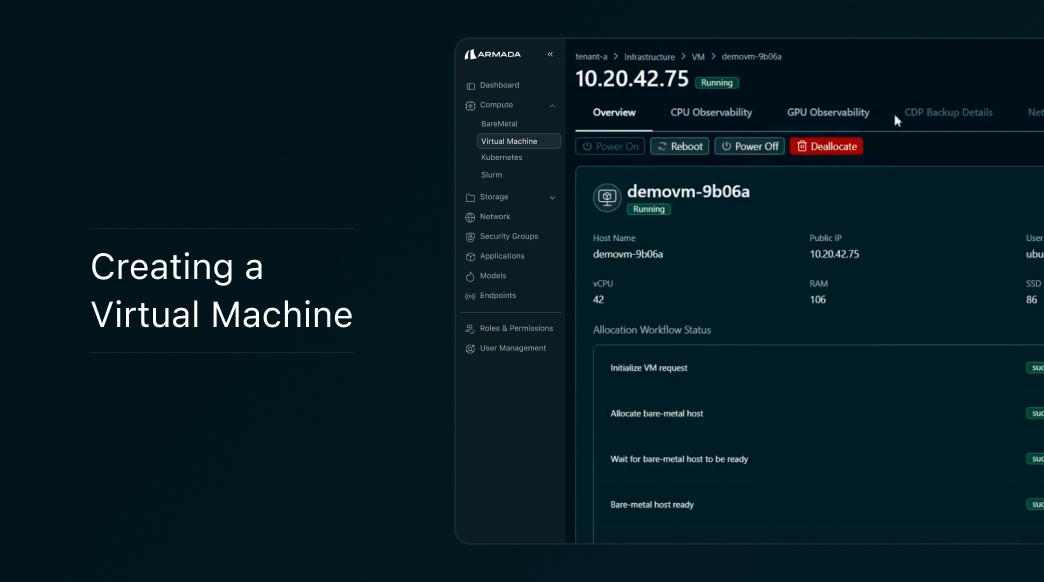Image resolution: width=1044 pixels, height=582 pixels.
Task: Switch to the Overview tab
Action: (x=614, y=113)
